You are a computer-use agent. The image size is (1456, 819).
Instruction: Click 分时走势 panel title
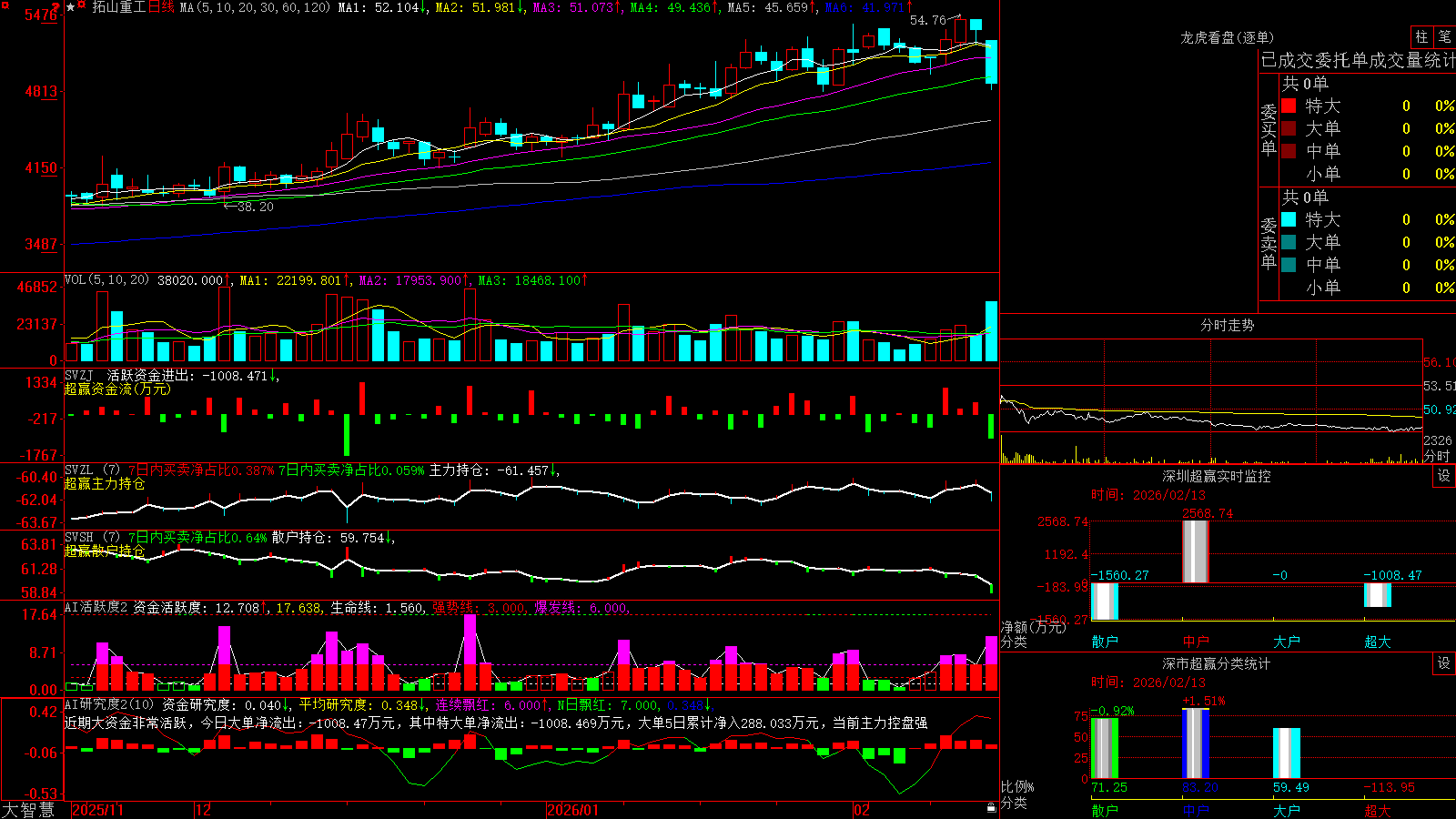click(1228, 325)
